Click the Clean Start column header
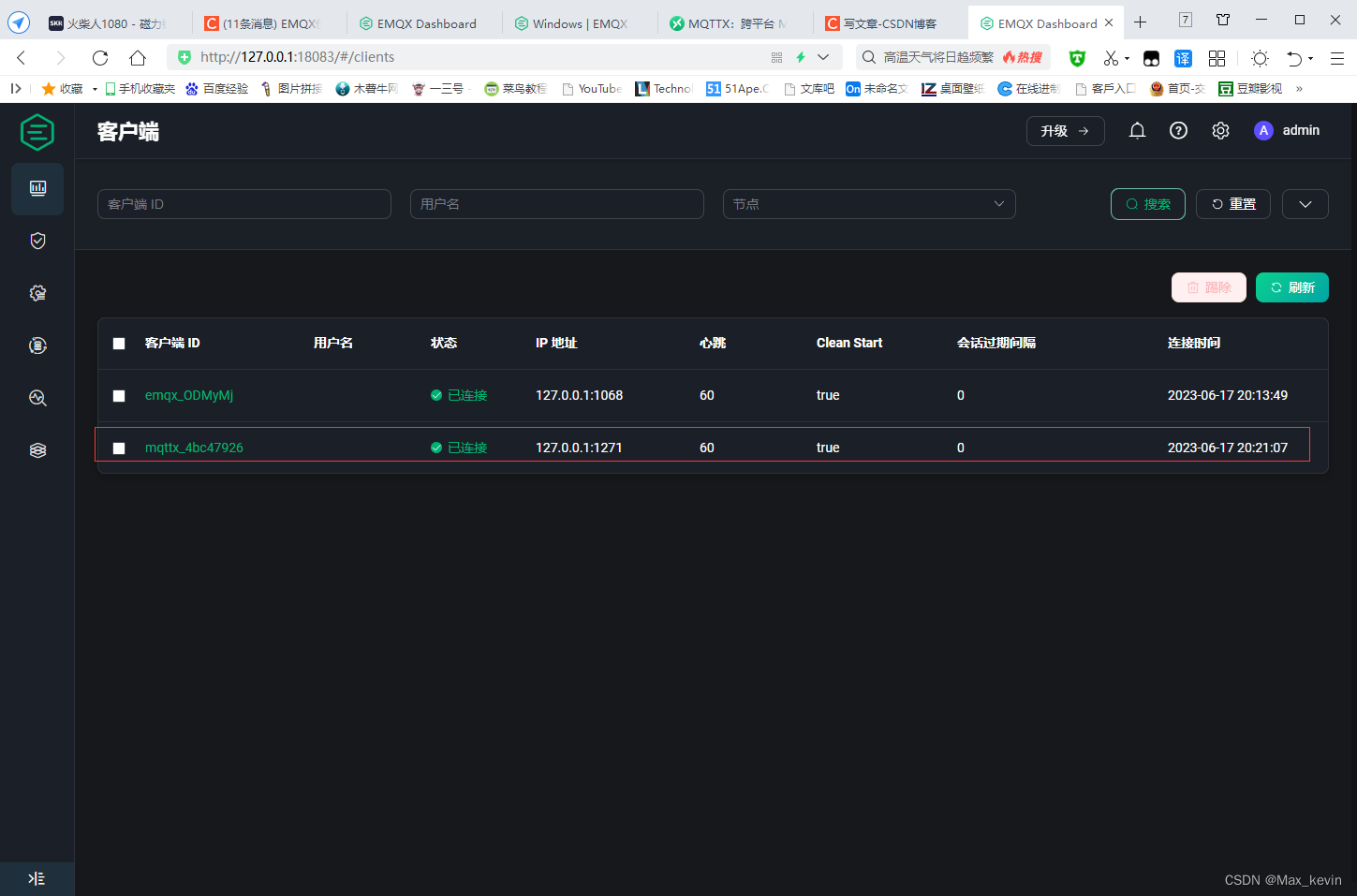The height and width of the screenshot is (896, 1357). click(848, 343)
